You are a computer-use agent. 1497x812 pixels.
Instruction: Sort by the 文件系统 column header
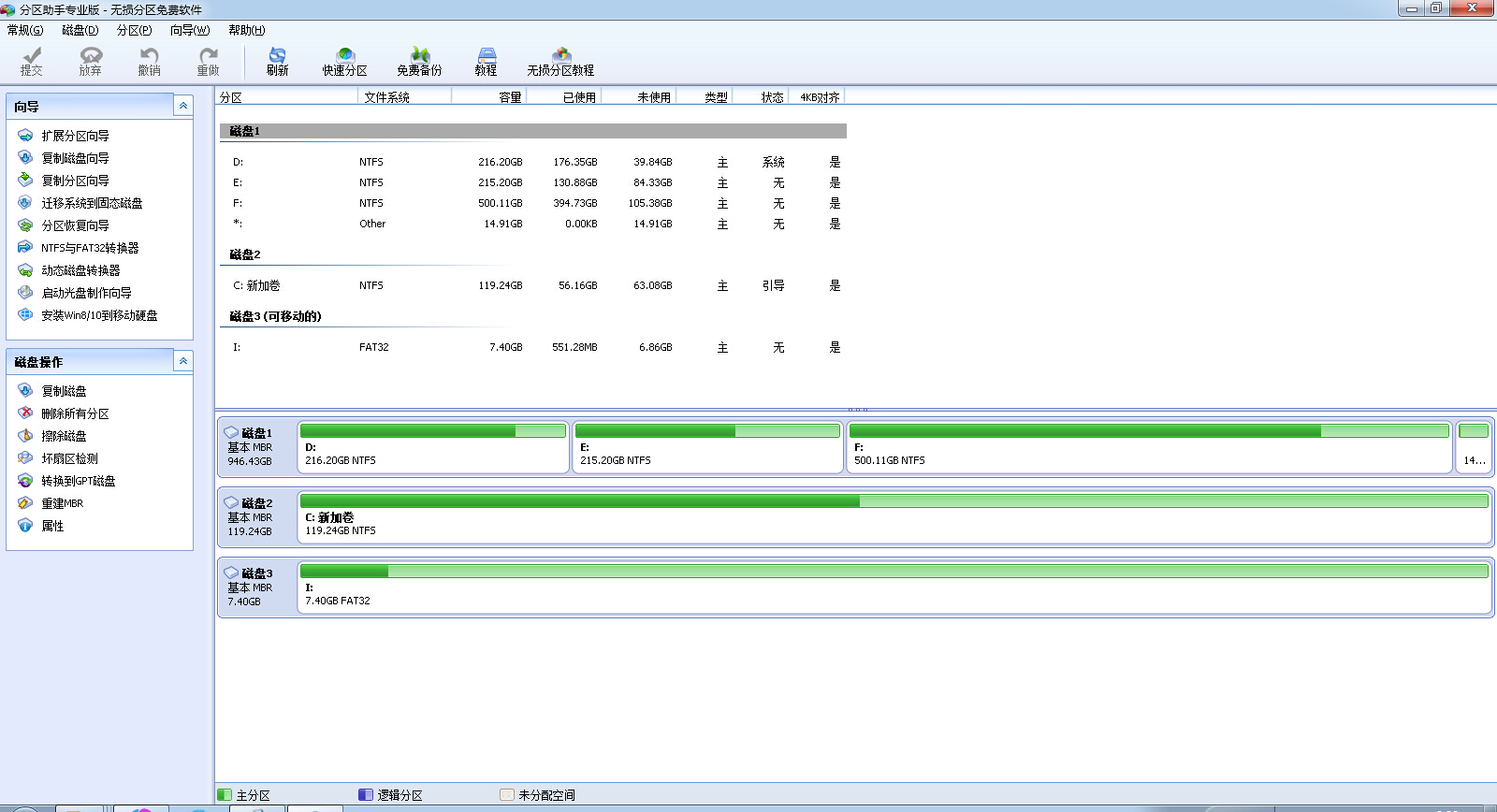point(387,97)
